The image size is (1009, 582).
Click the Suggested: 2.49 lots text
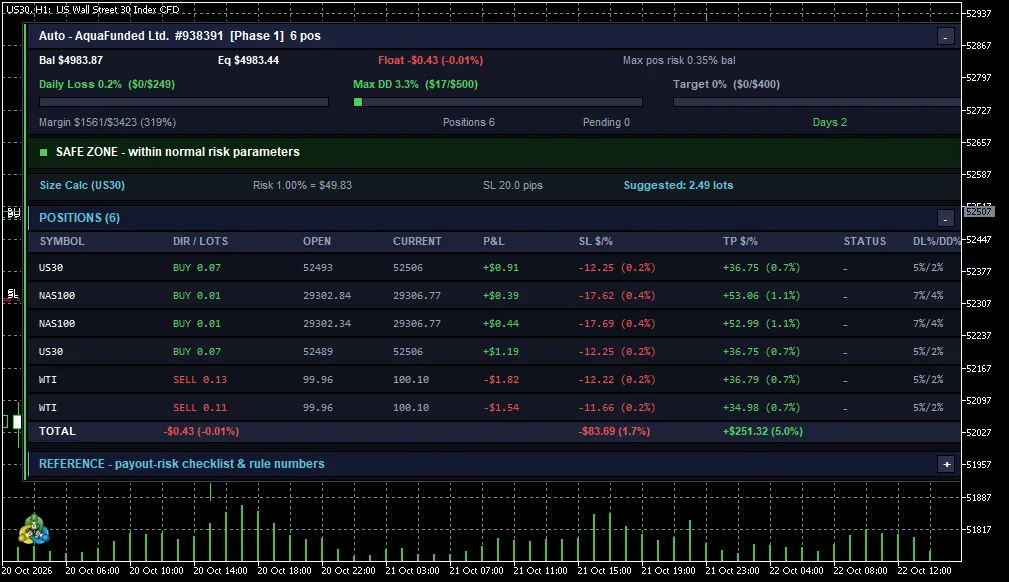pos(678,185)
